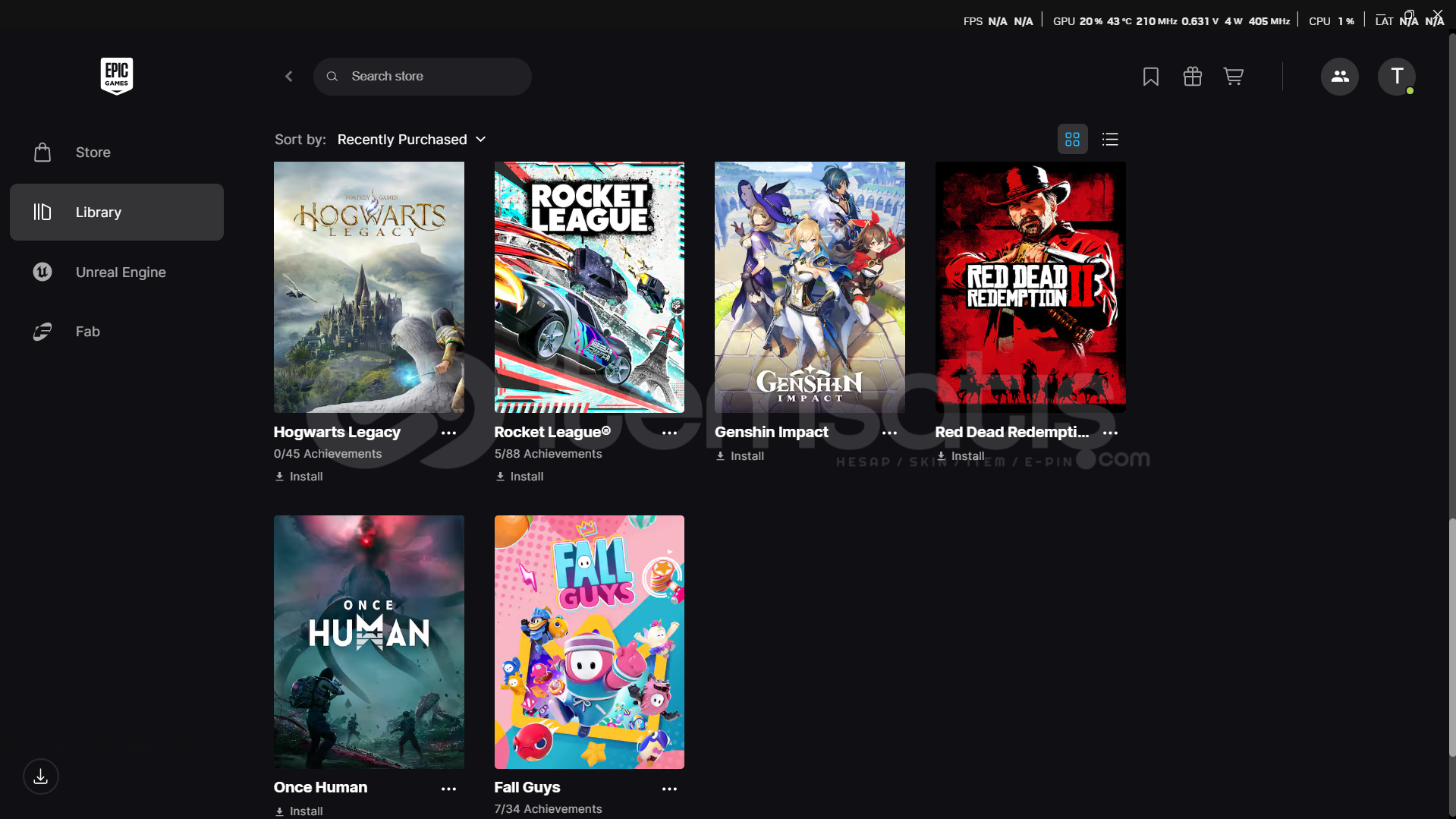Open the friends list icon
The width and height of the screenshot is (1456, 819).
tap(1340, 77)
